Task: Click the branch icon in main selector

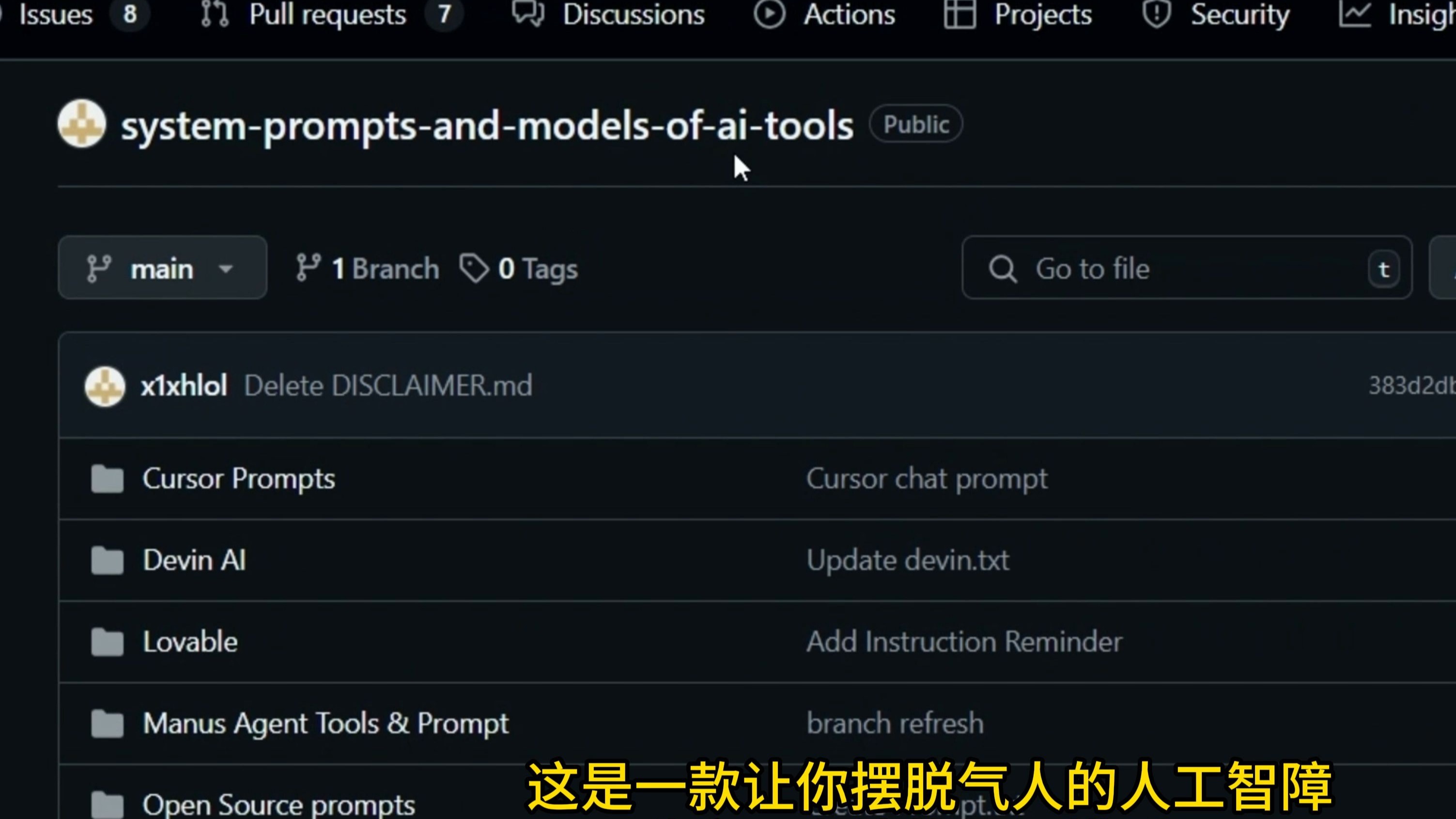Action: (99, 268)
